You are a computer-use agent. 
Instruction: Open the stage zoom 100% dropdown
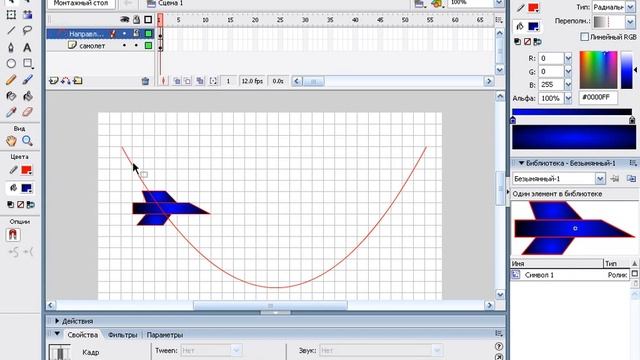coord(499,3)
